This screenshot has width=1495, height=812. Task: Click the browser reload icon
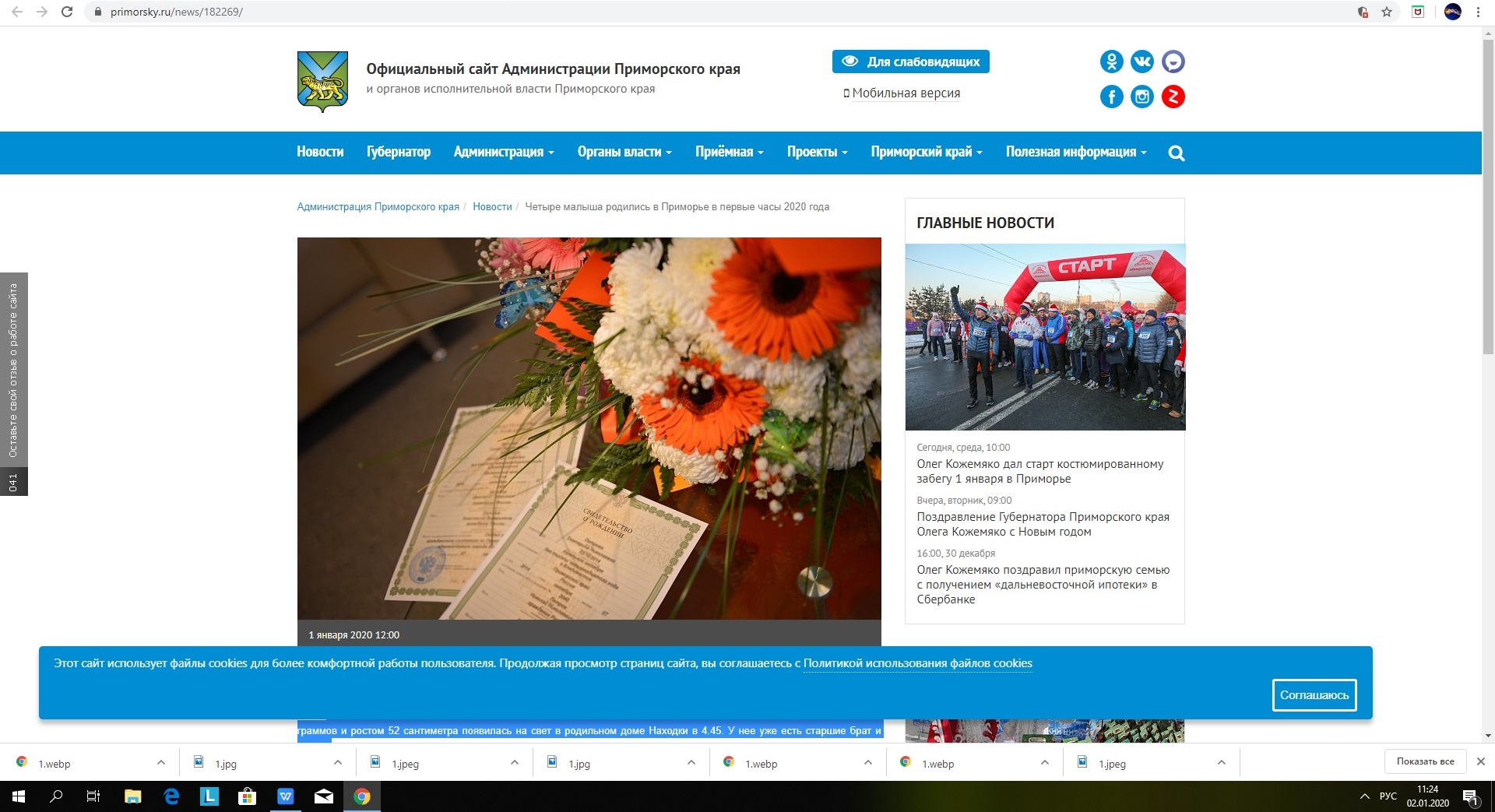[67, 12]
